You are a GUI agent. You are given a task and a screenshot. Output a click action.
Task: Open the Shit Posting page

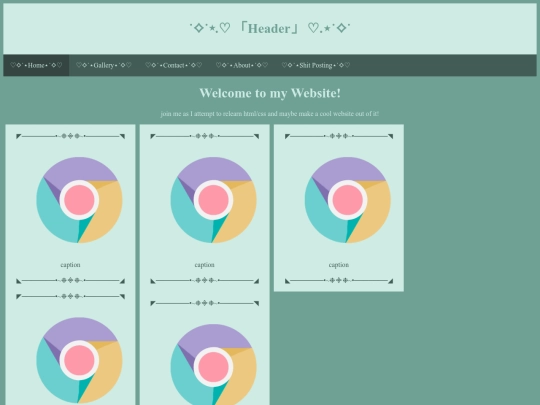coord(316,65)
